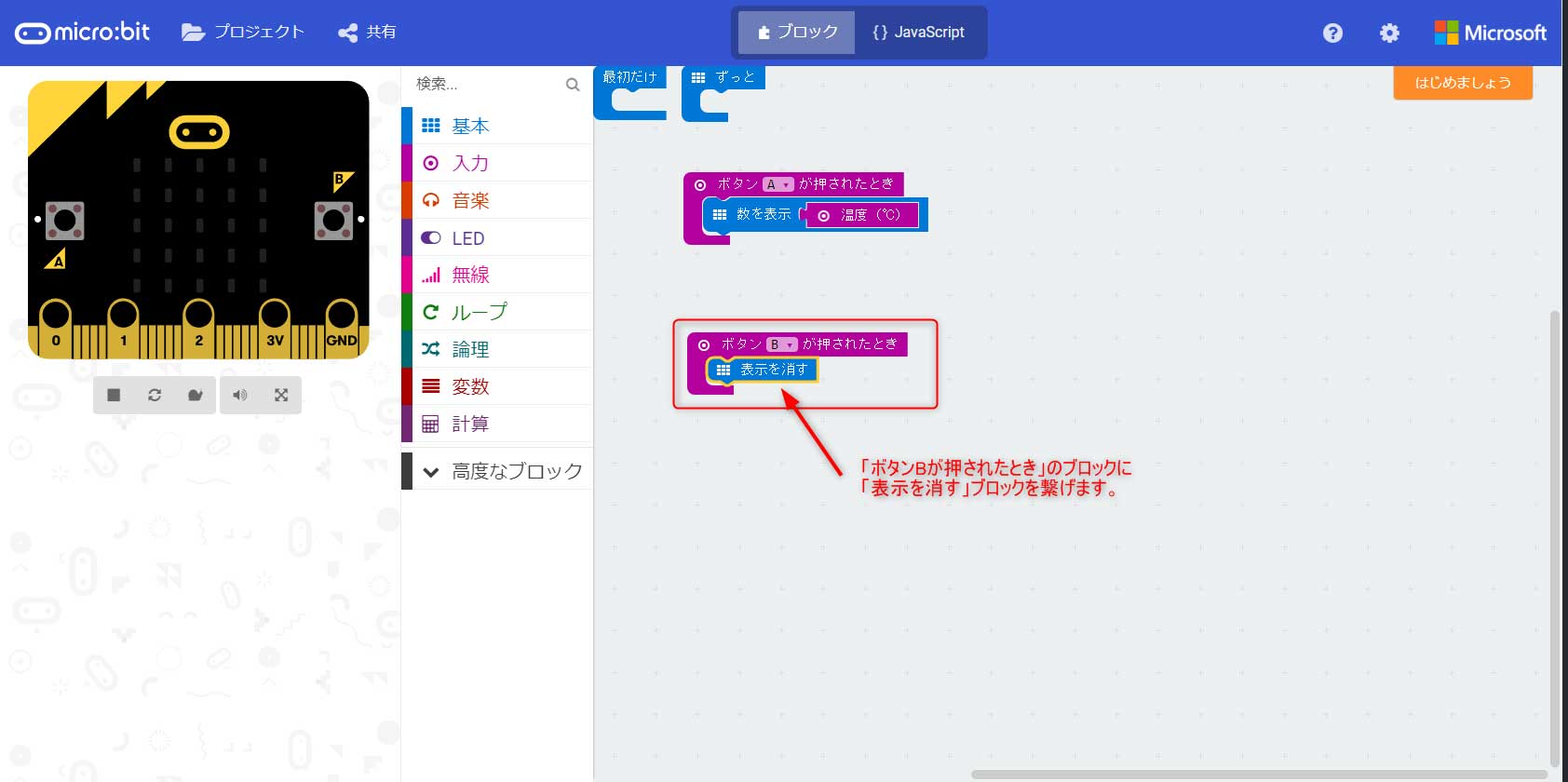Mute the simulator audio

240,395
